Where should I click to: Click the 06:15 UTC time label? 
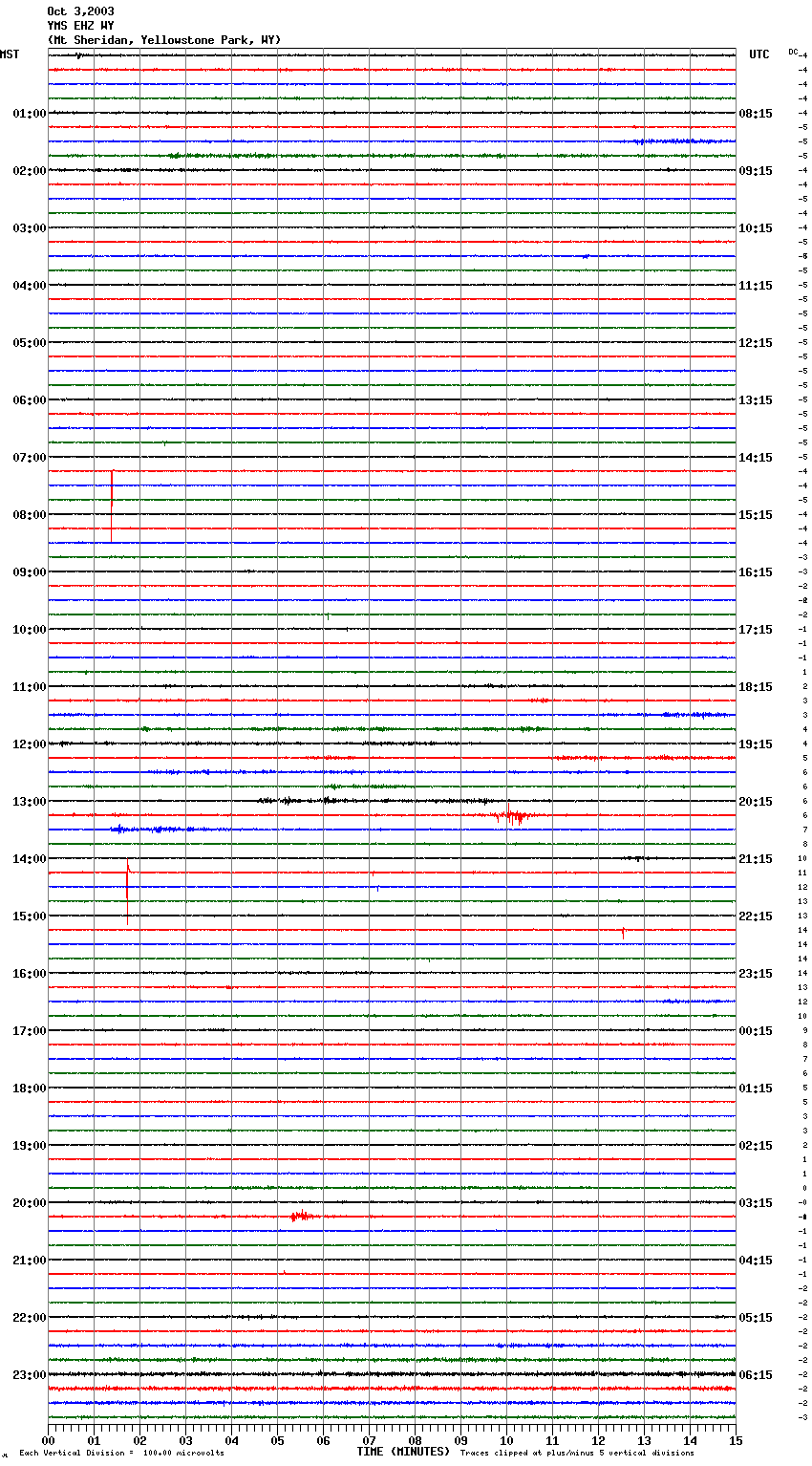(x=756, y=1375)
